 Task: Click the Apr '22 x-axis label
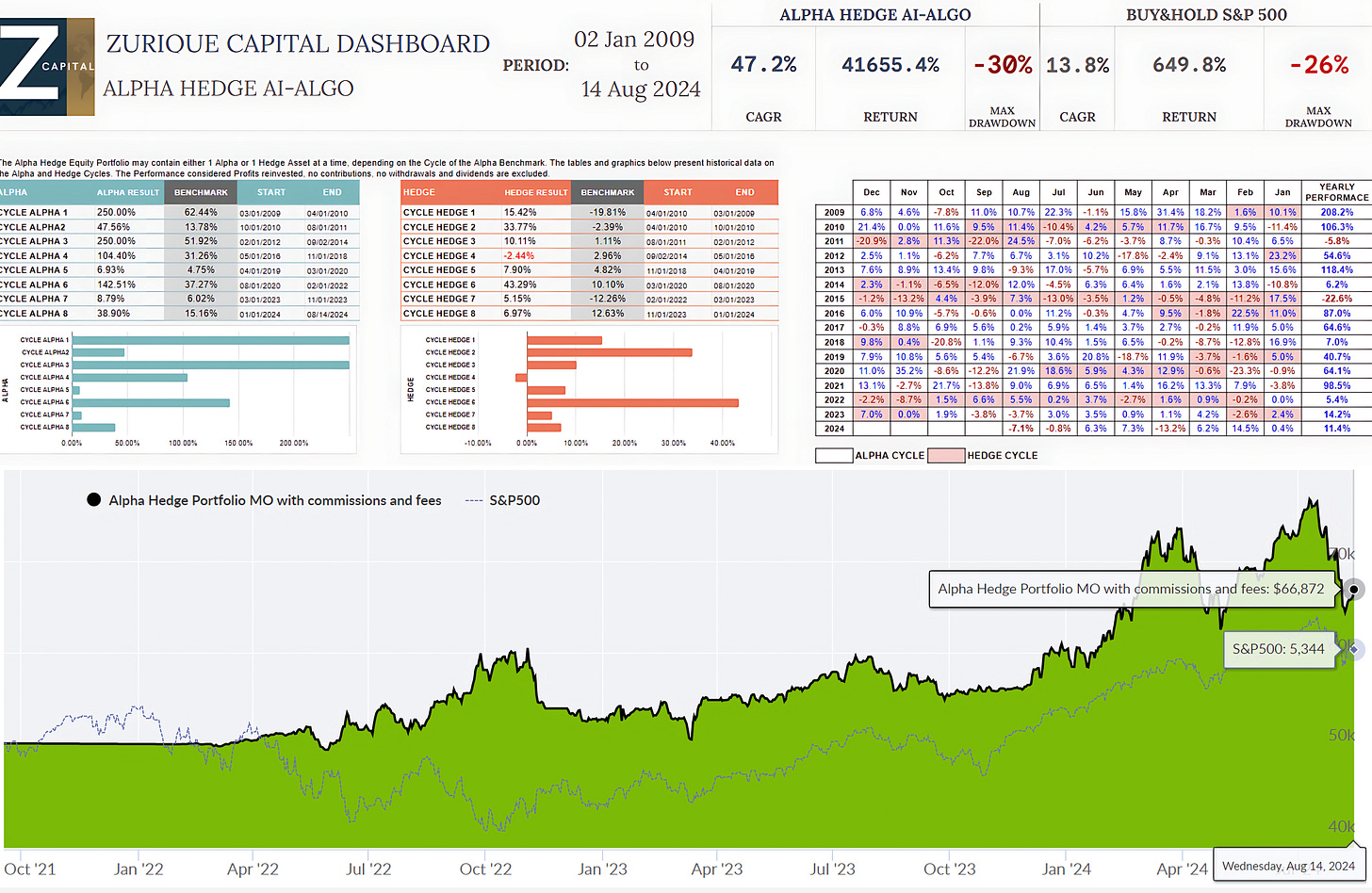(253, 869)
